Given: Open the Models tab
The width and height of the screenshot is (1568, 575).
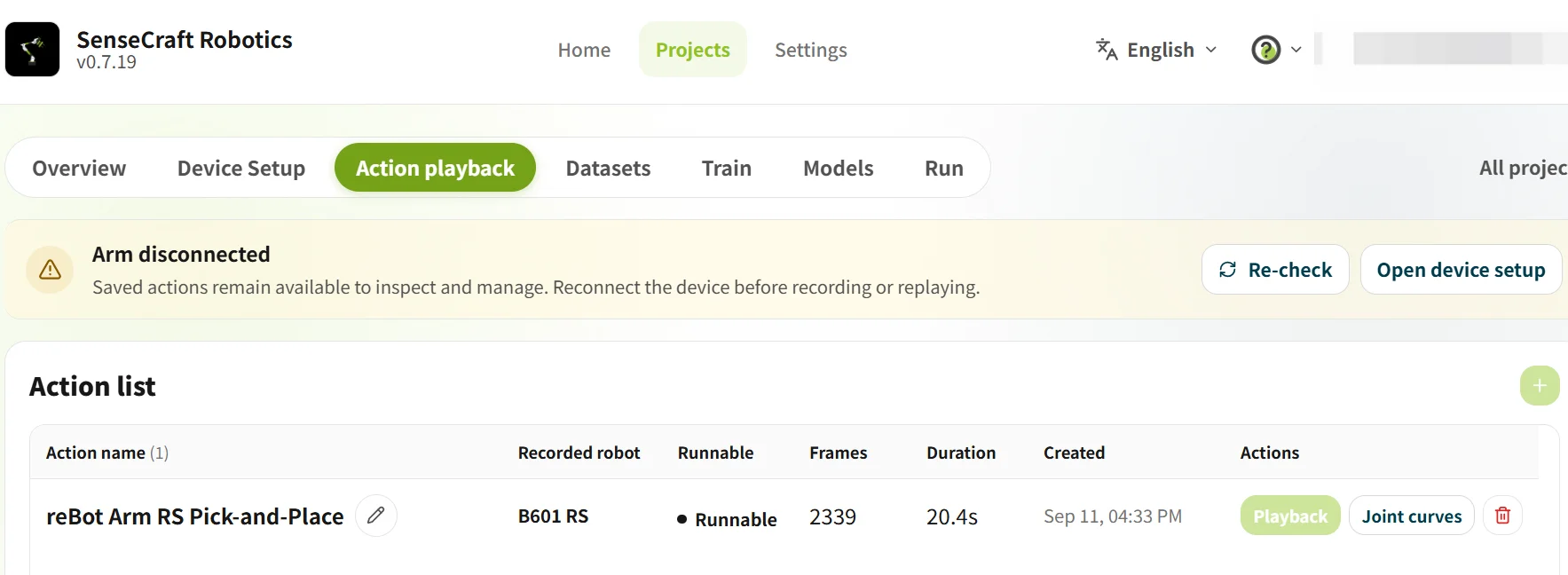Looking at the screenshot, I should [x=839, y=168].
